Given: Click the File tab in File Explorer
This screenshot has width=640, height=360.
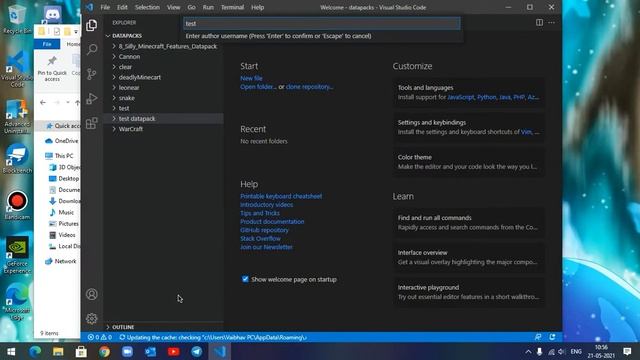Looking at the screenshot, I should coord(47,44).
